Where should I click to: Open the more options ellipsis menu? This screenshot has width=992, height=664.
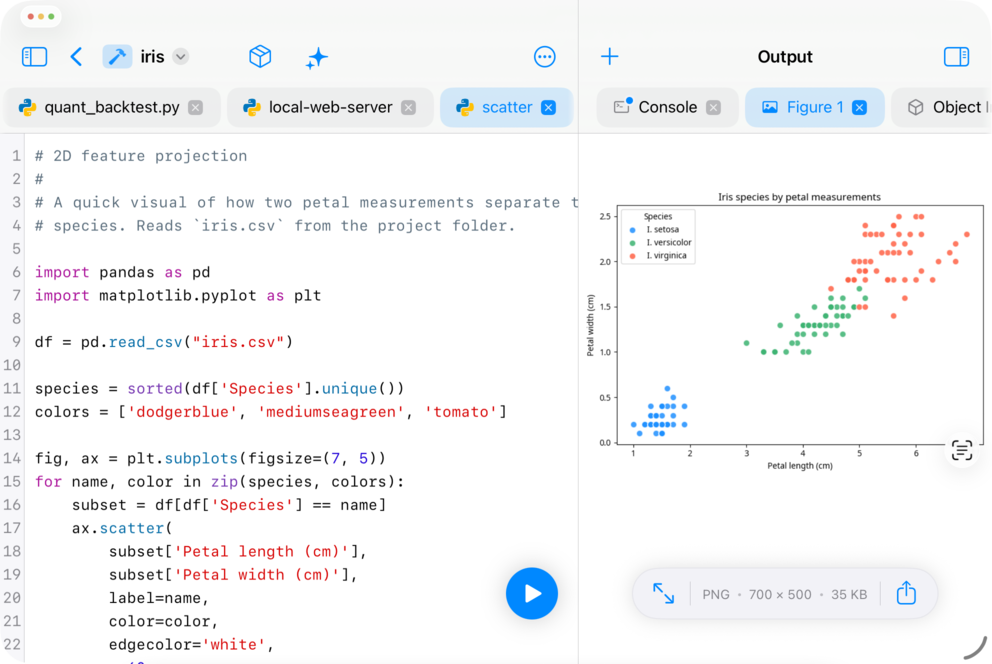545,57
